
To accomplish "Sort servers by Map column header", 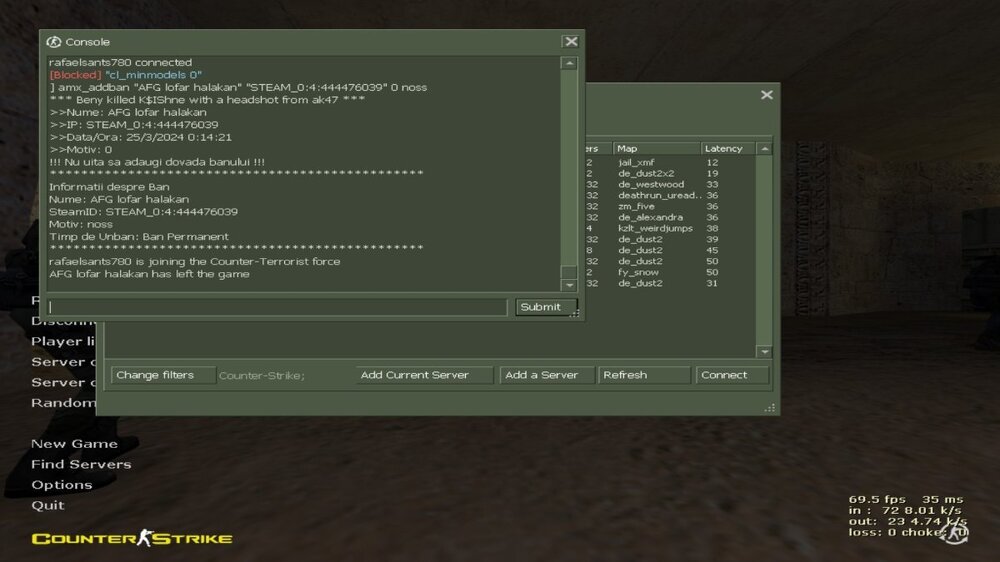I will [656, 149].
